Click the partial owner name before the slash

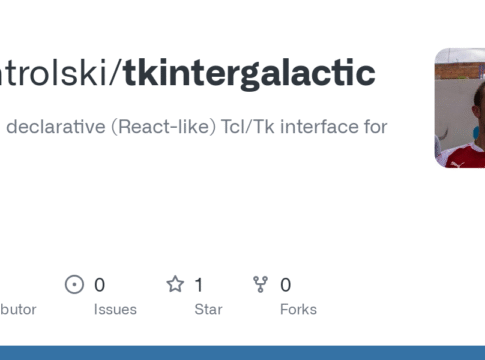(53, 73)
